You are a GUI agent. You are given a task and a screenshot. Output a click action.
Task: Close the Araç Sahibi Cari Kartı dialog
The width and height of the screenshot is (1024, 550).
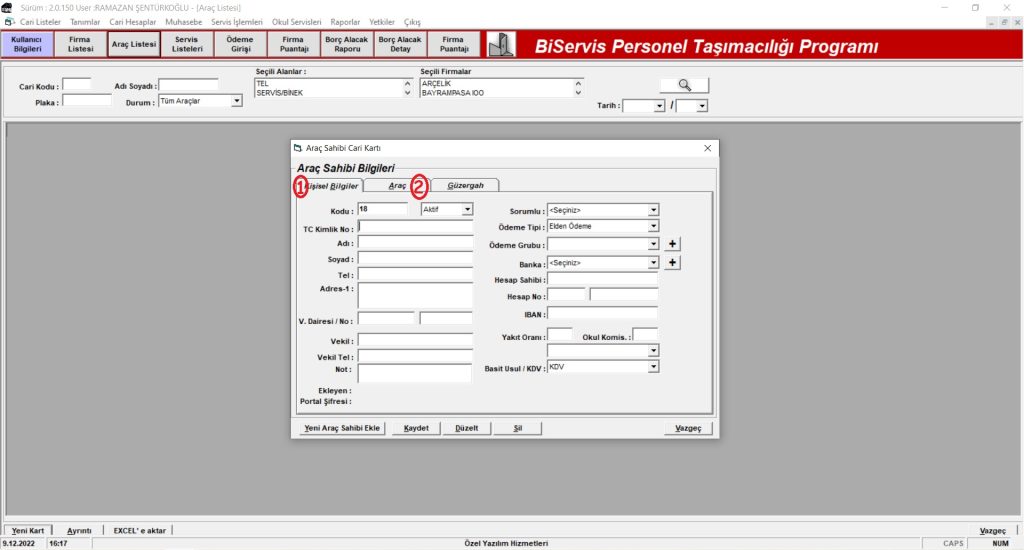(x=708, y=148)
